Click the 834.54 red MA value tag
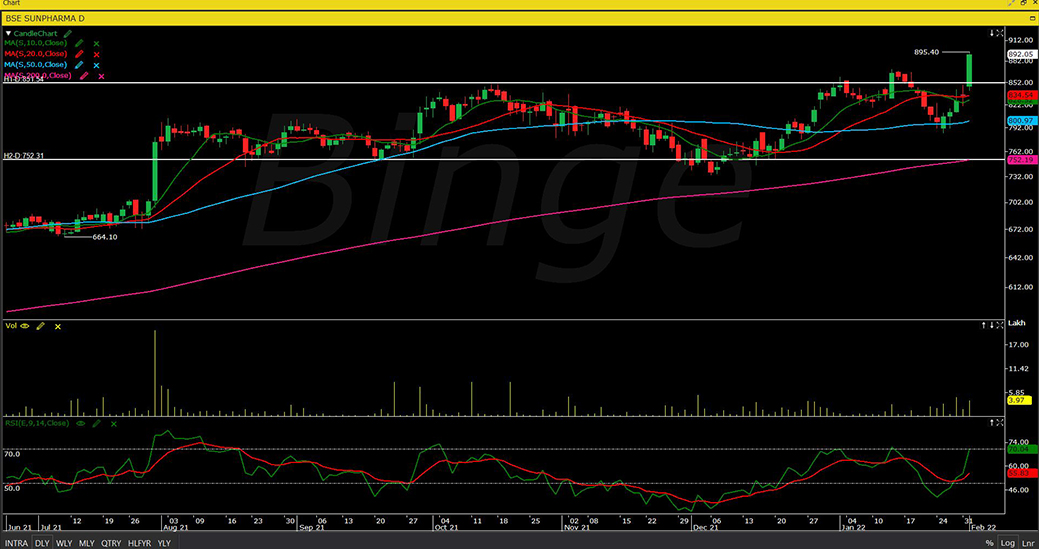Image resolution: width=1039 pixels, height=549 pixels. 1021,96
